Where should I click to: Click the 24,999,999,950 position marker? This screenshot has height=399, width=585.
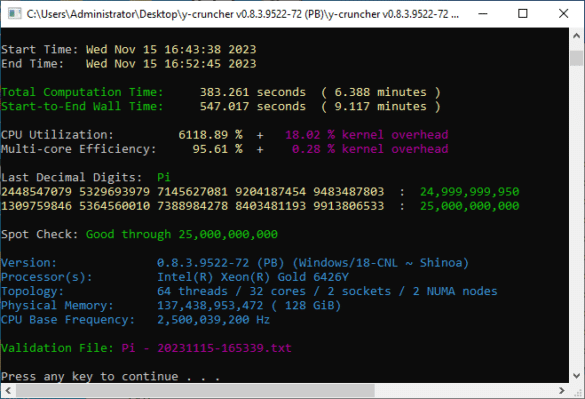[470, 191]
